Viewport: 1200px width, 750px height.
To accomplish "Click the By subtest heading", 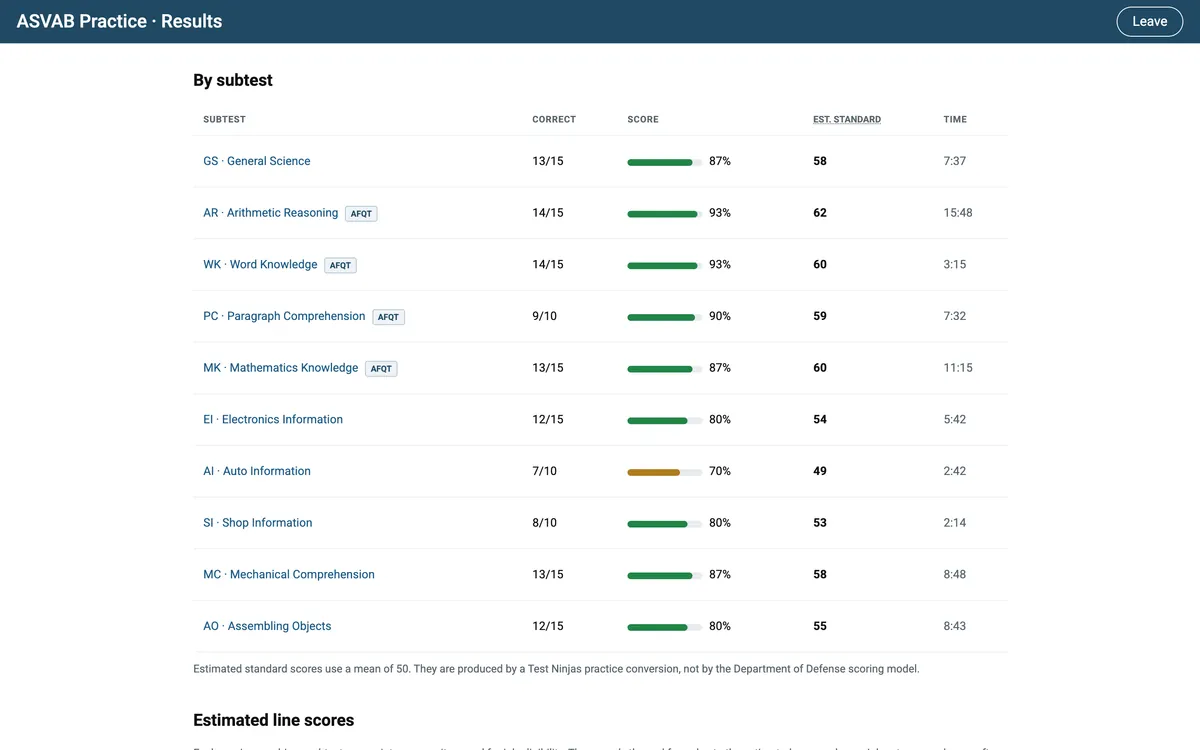I will [x=233, y=80].
